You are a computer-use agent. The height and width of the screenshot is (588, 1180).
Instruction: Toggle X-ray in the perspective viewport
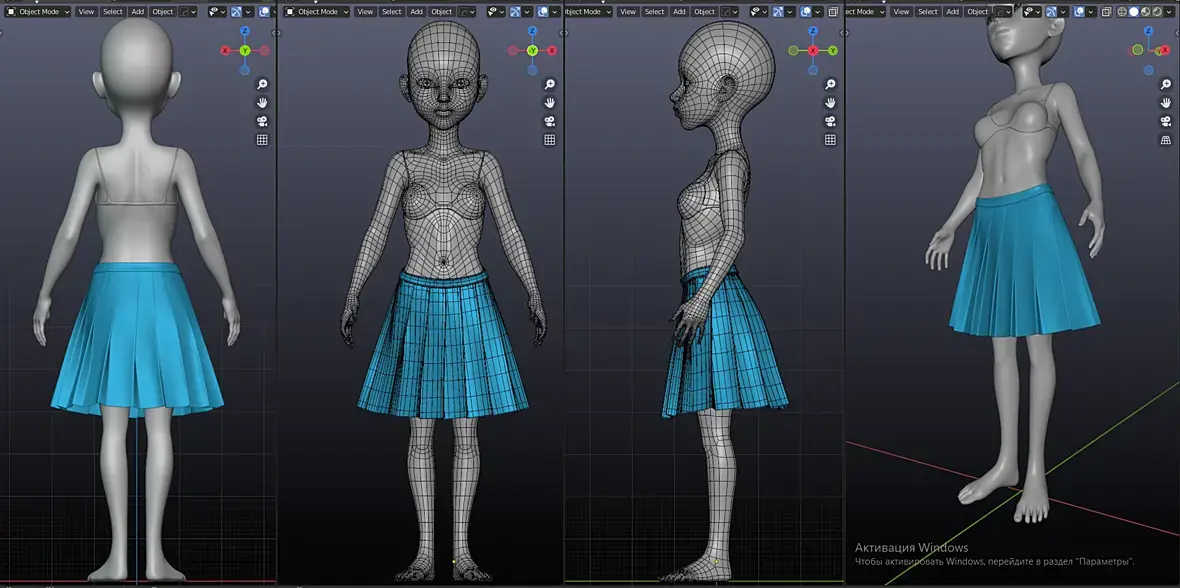[x=1107, y=11]
